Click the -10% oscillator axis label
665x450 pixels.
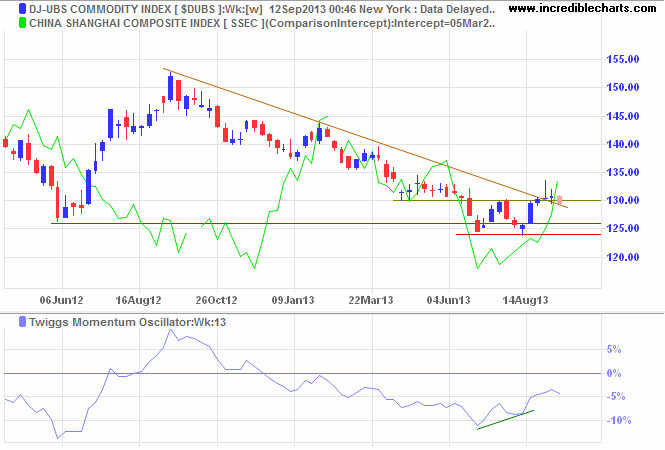tap(619, 421)
